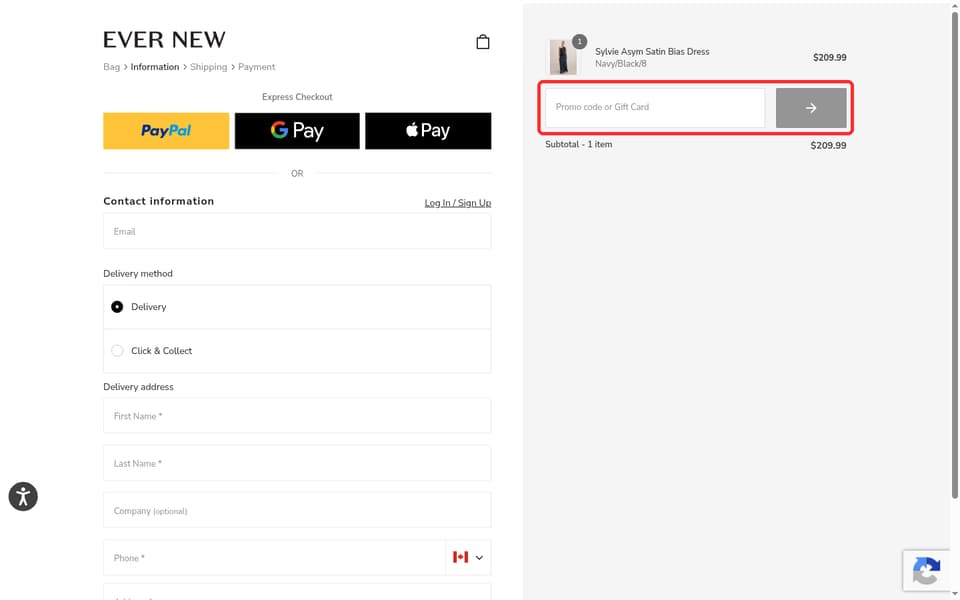Viewport: 960px width, 600px height.
Task: Pay with Google Pay button
Action: click(x=297, y=130)
